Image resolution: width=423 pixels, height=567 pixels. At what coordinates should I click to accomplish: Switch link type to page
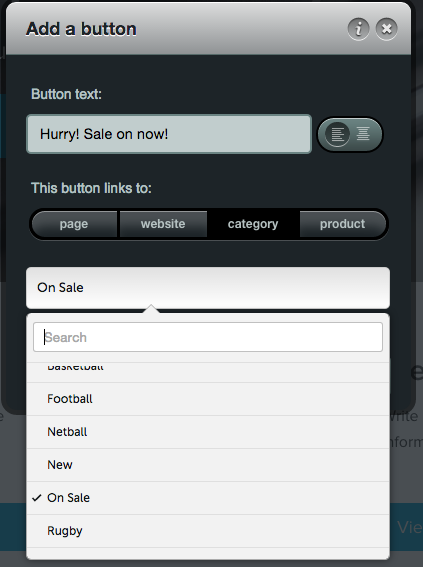(x=74, y=224)
